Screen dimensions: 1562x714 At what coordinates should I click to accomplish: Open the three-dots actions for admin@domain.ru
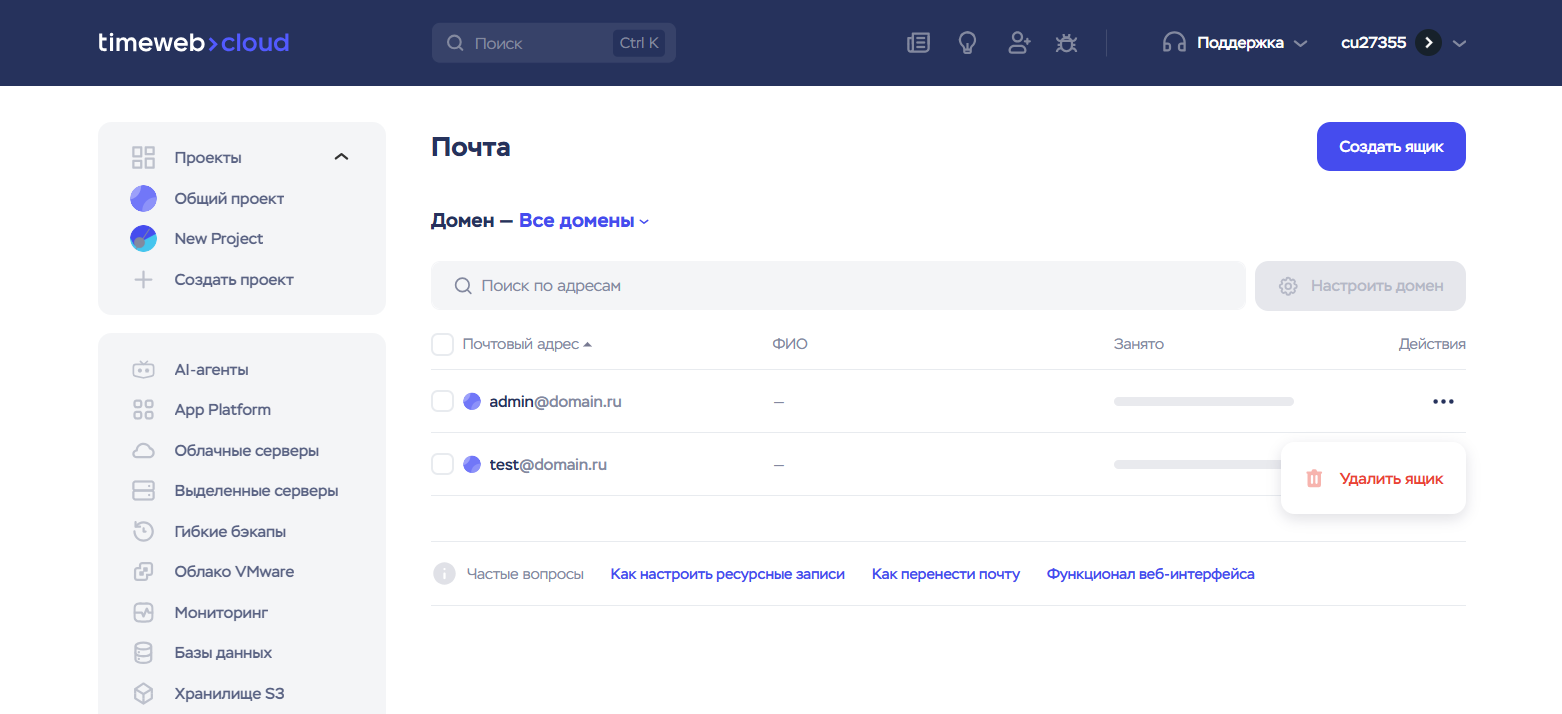click(x=1442, y=402)
